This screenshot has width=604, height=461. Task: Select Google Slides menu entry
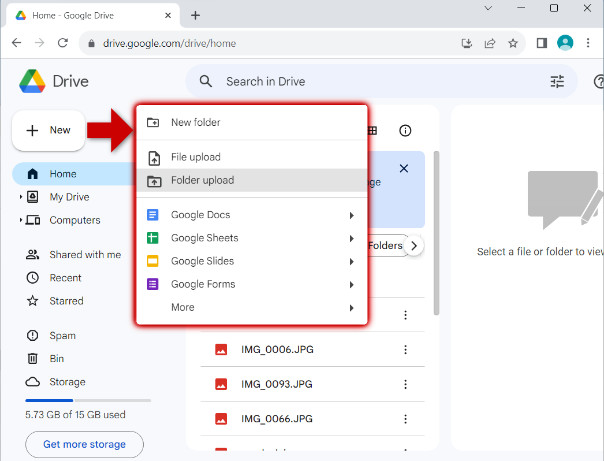(x=252, y=261)
